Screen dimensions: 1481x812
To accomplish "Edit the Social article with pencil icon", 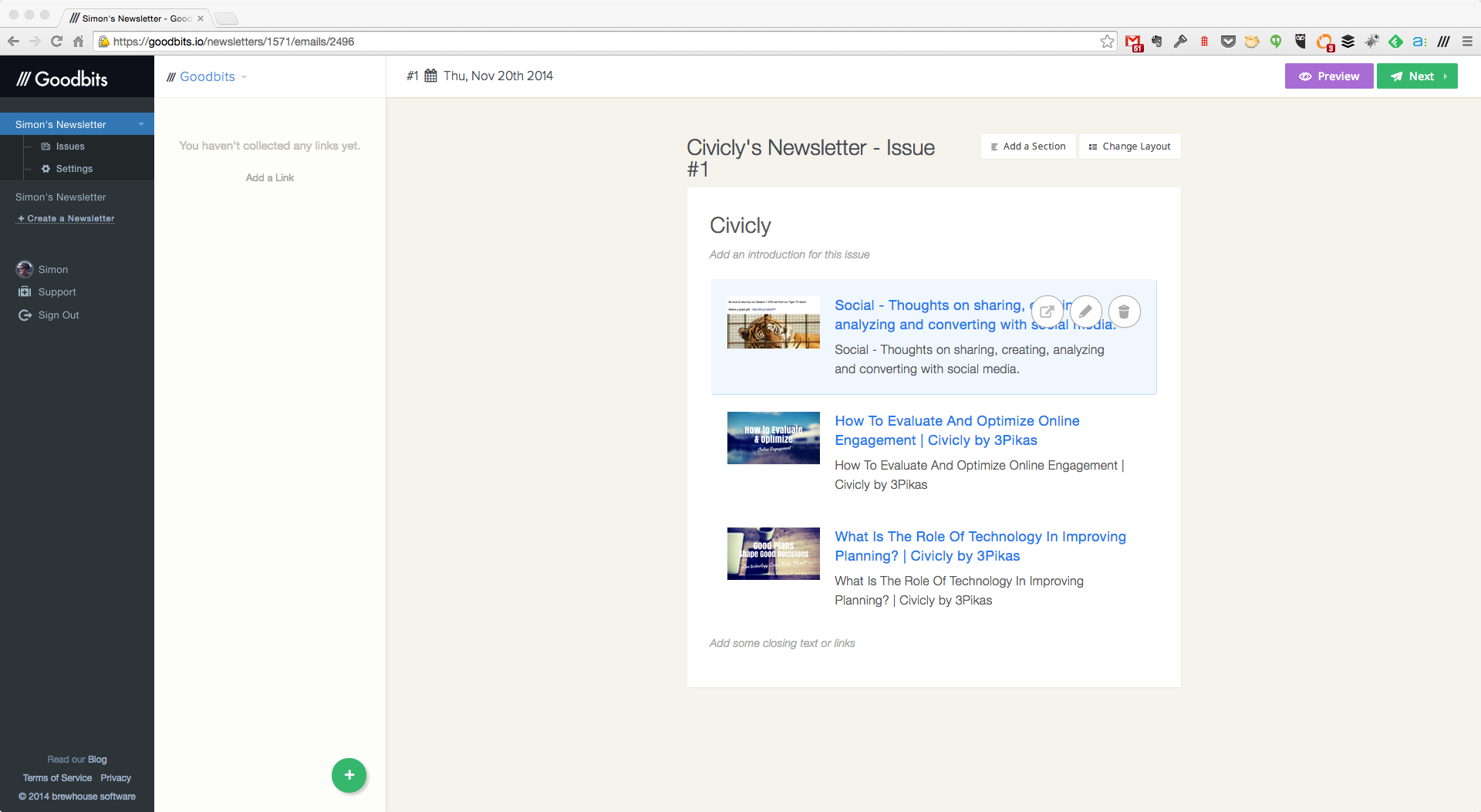I will pyautogui.click(x=1085, y=312).
